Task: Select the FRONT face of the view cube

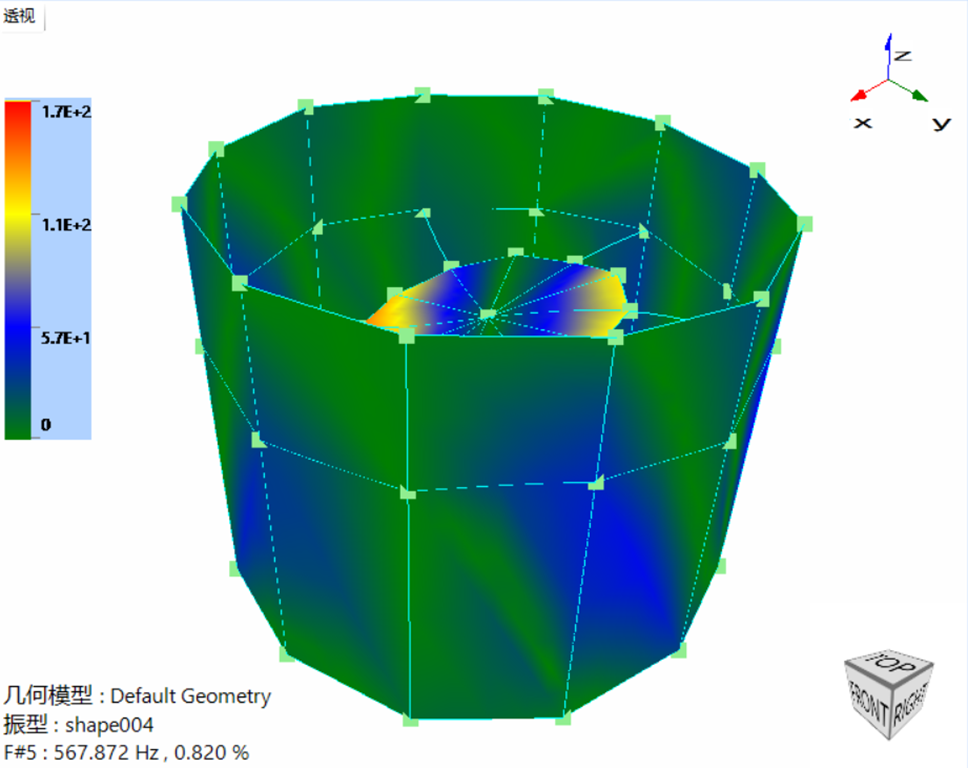Action: (x=868, y=703)
